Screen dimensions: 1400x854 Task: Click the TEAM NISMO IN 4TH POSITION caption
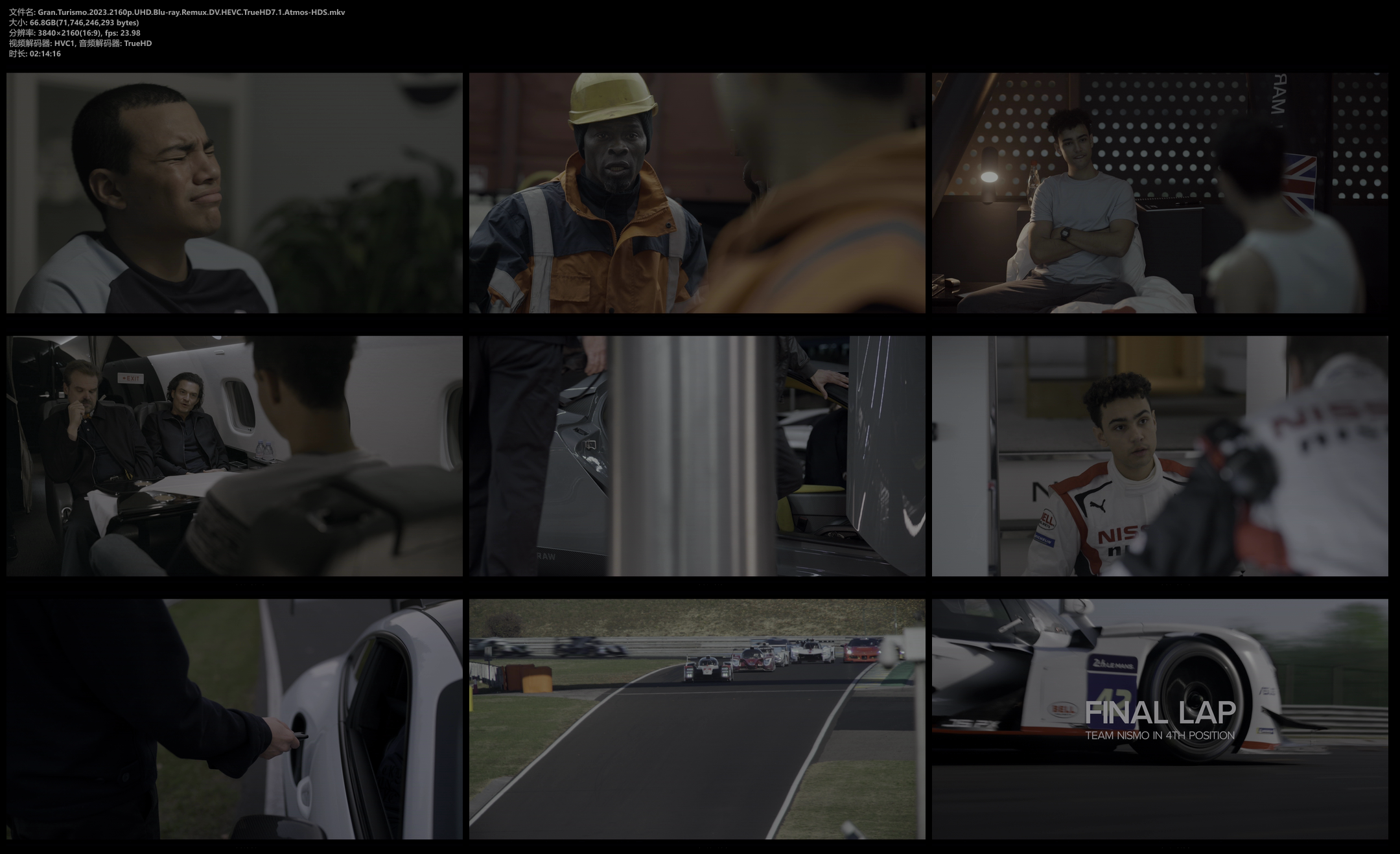click(x=1160, y=735)
